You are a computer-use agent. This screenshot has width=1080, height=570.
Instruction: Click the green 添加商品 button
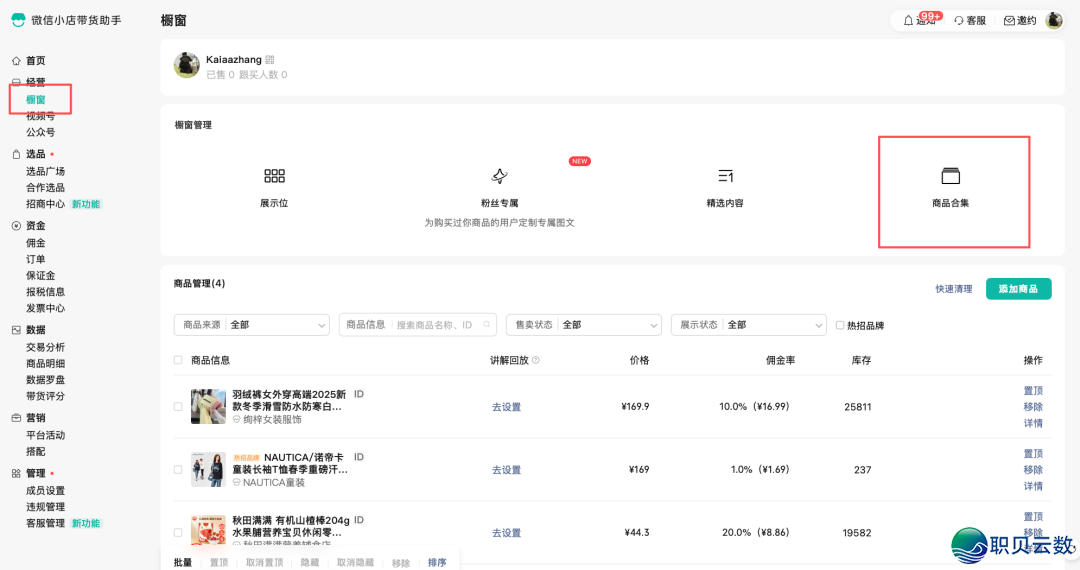[1018, 289]
